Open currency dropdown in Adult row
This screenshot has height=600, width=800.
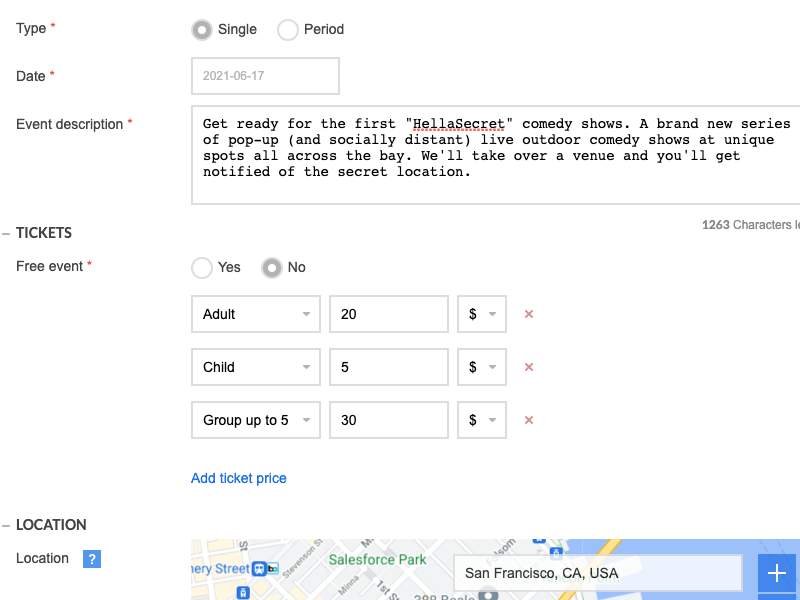(482, 314)
